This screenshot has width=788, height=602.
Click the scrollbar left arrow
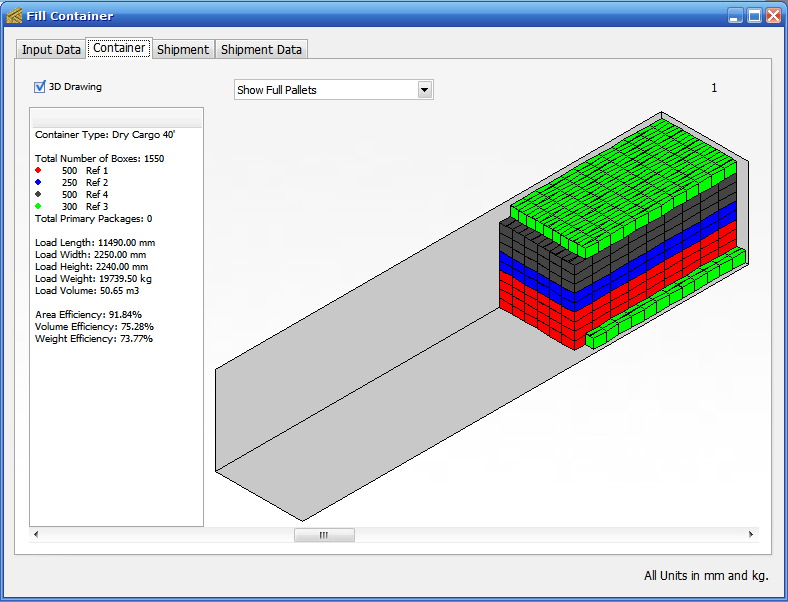(36, 535)
